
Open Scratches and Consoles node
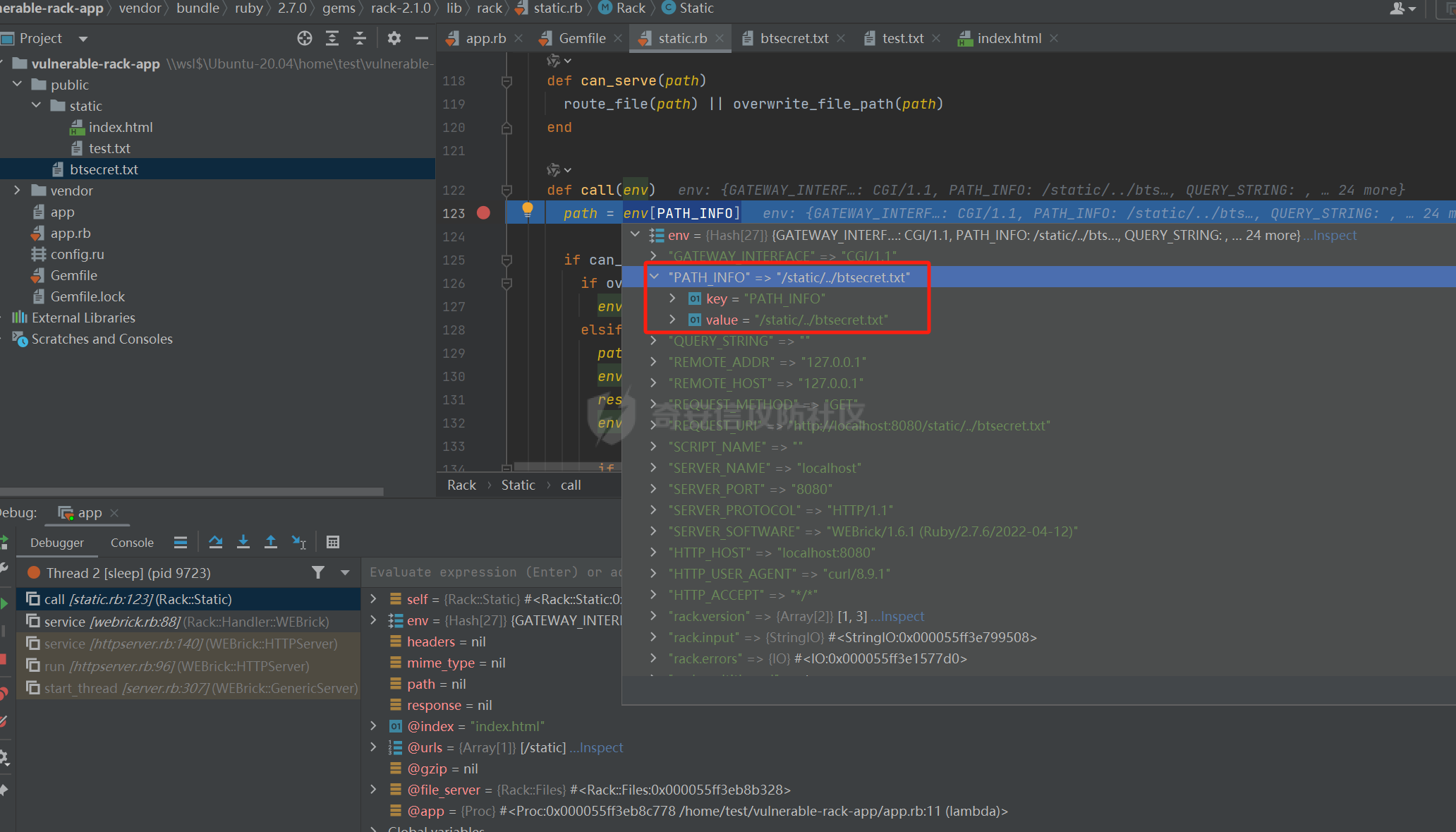102,339
